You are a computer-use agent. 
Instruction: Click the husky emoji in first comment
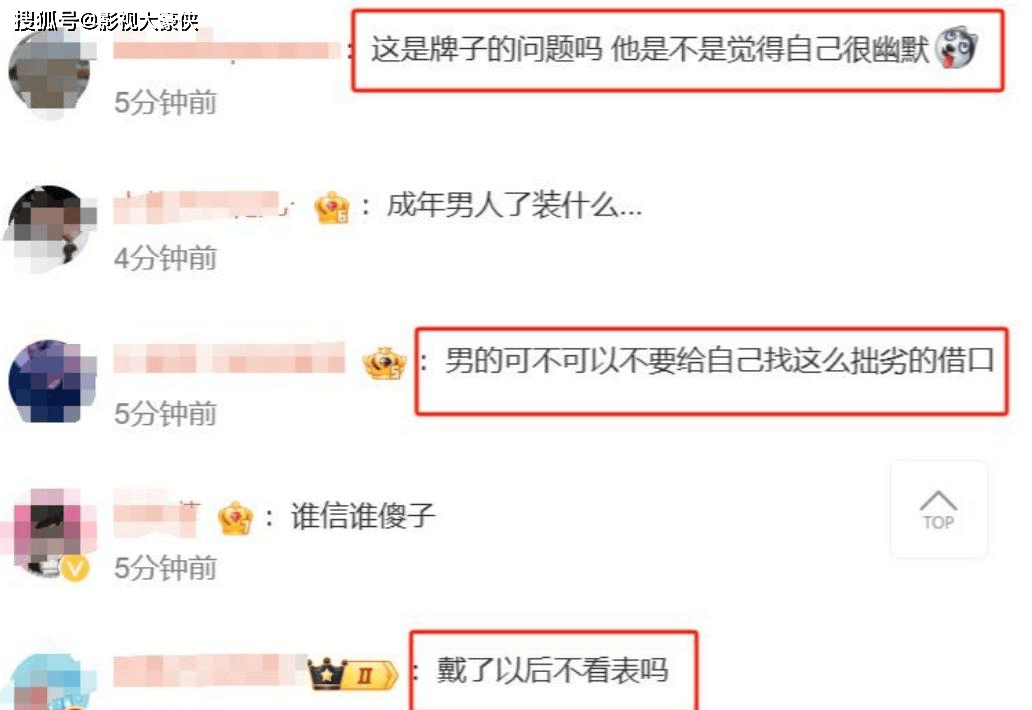tap(956, 48)
